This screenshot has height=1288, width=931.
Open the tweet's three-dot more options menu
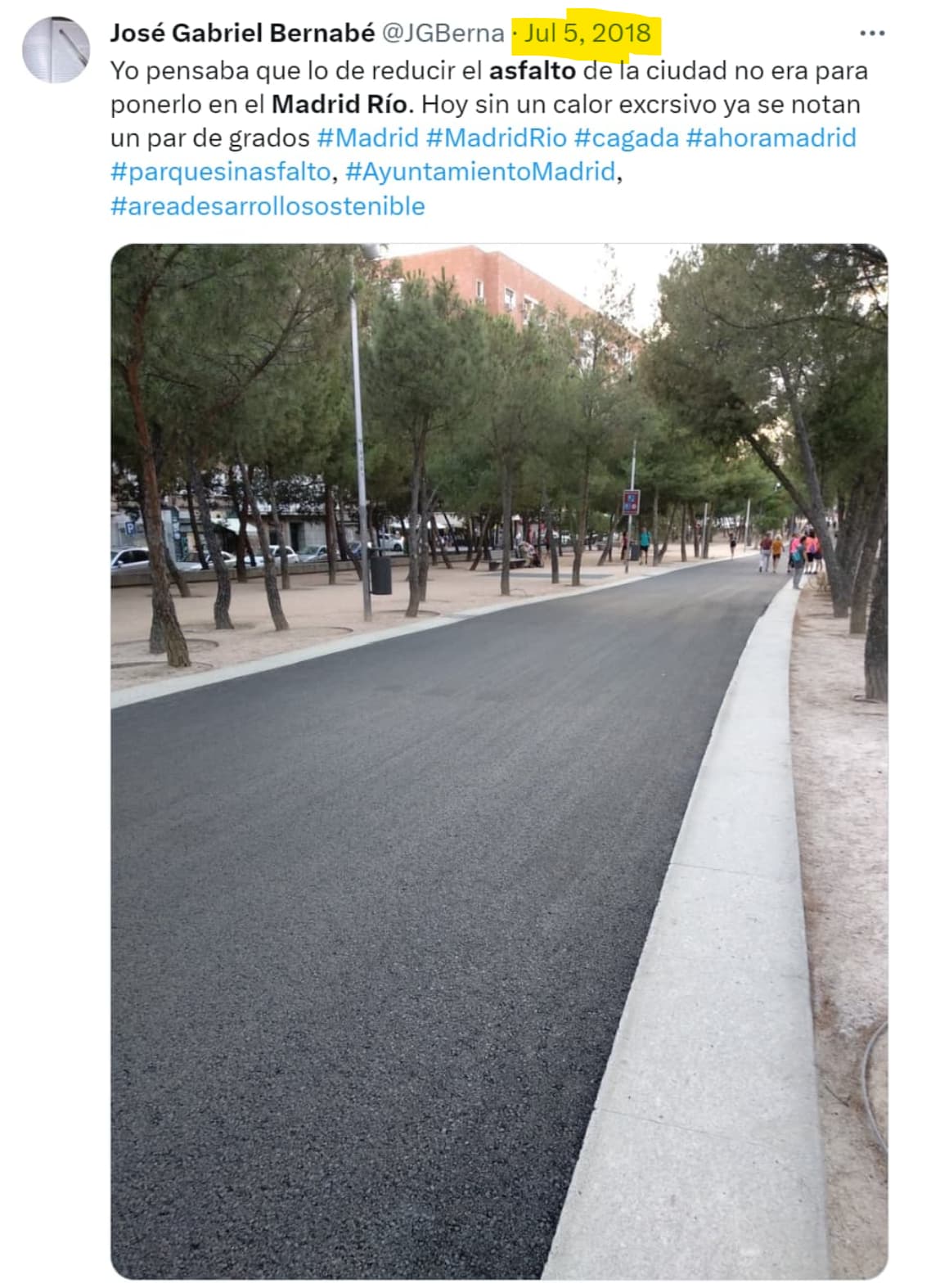pyautogui.click(x=872, y=34)
